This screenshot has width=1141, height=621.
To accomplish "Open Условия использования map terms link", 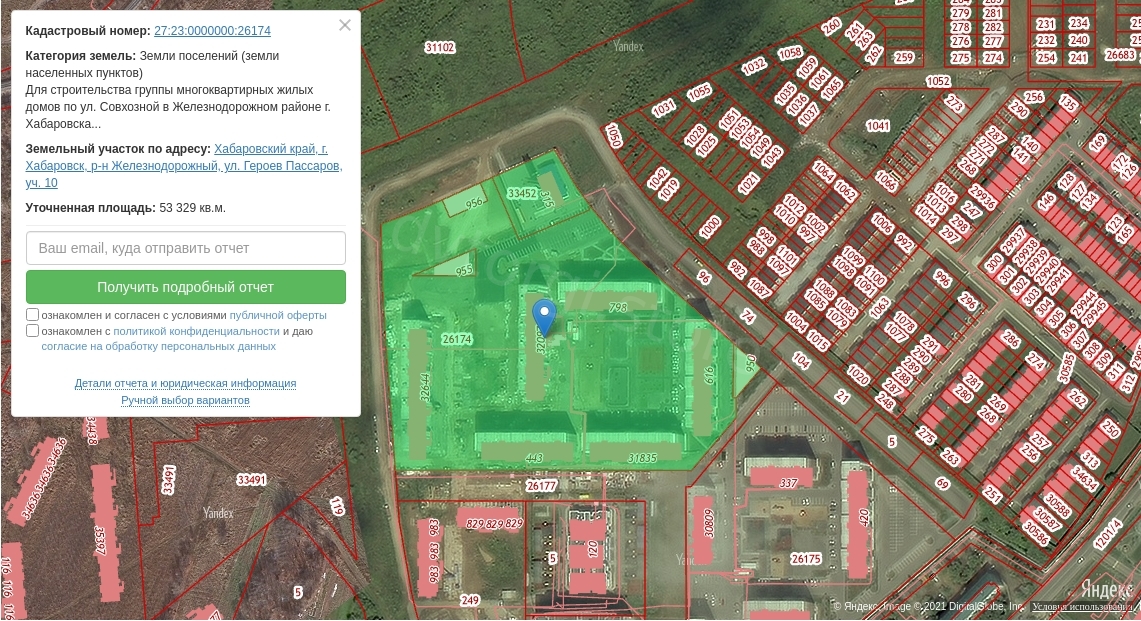I will tap(1083, 607).
